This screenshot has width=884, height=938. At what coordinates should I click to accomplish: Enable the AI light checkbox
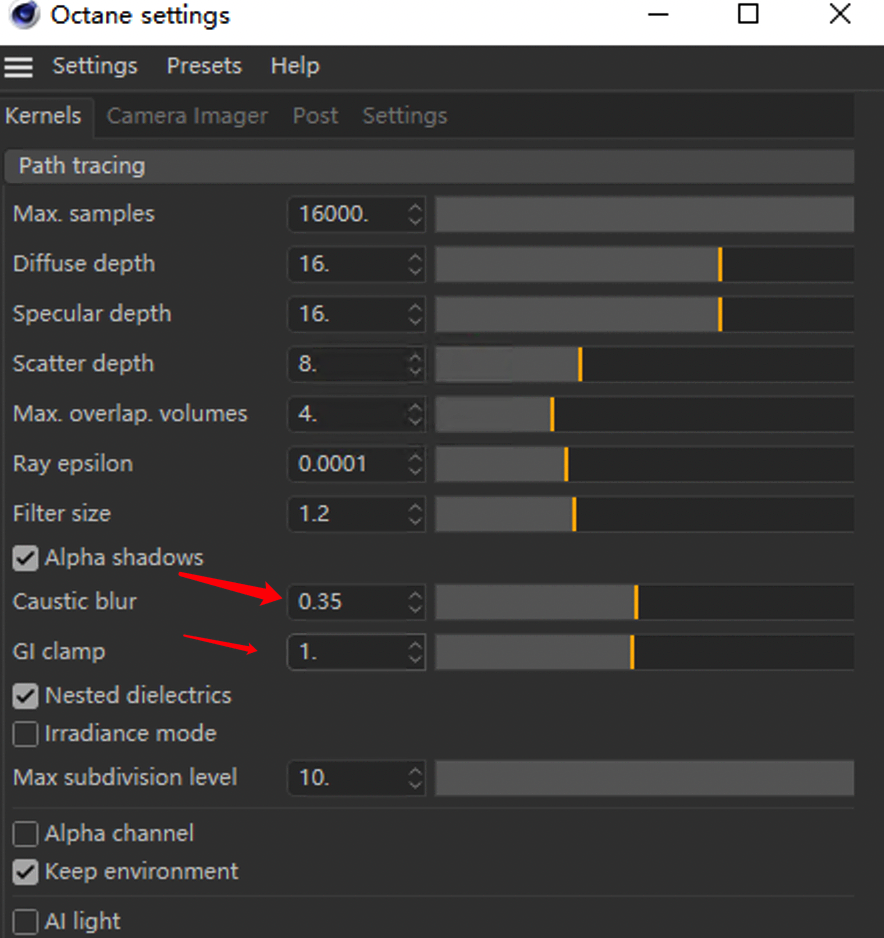coord(25,922)
